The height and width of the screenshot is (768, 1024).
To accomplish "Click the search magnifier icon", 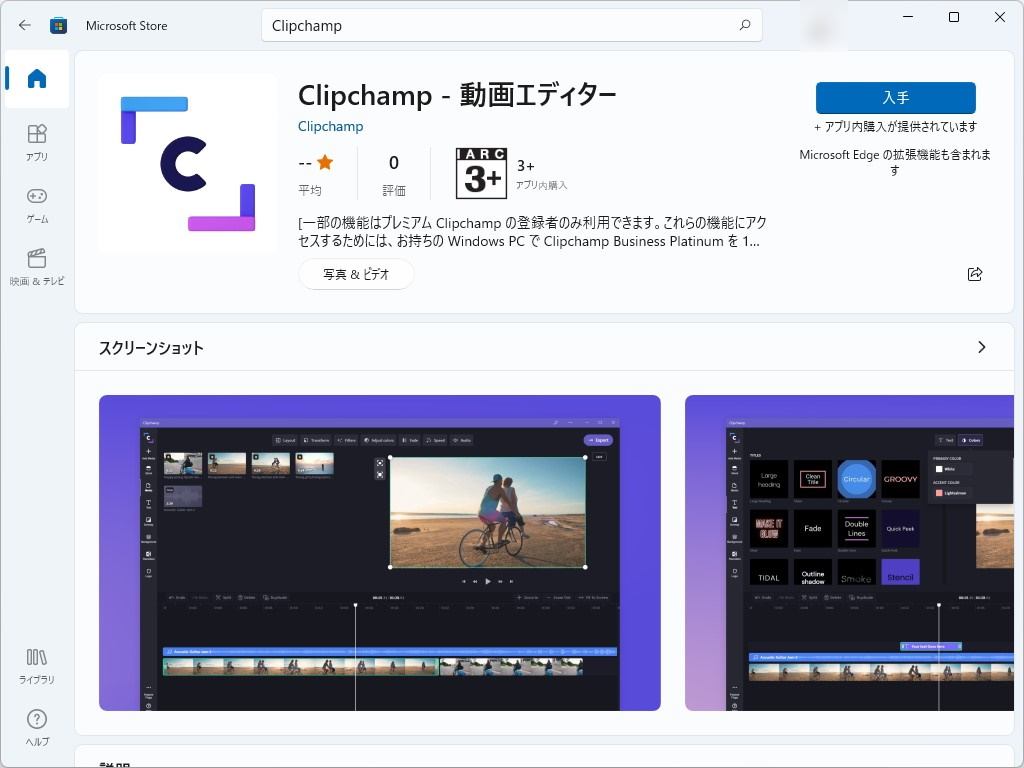I will coord(744,25).
